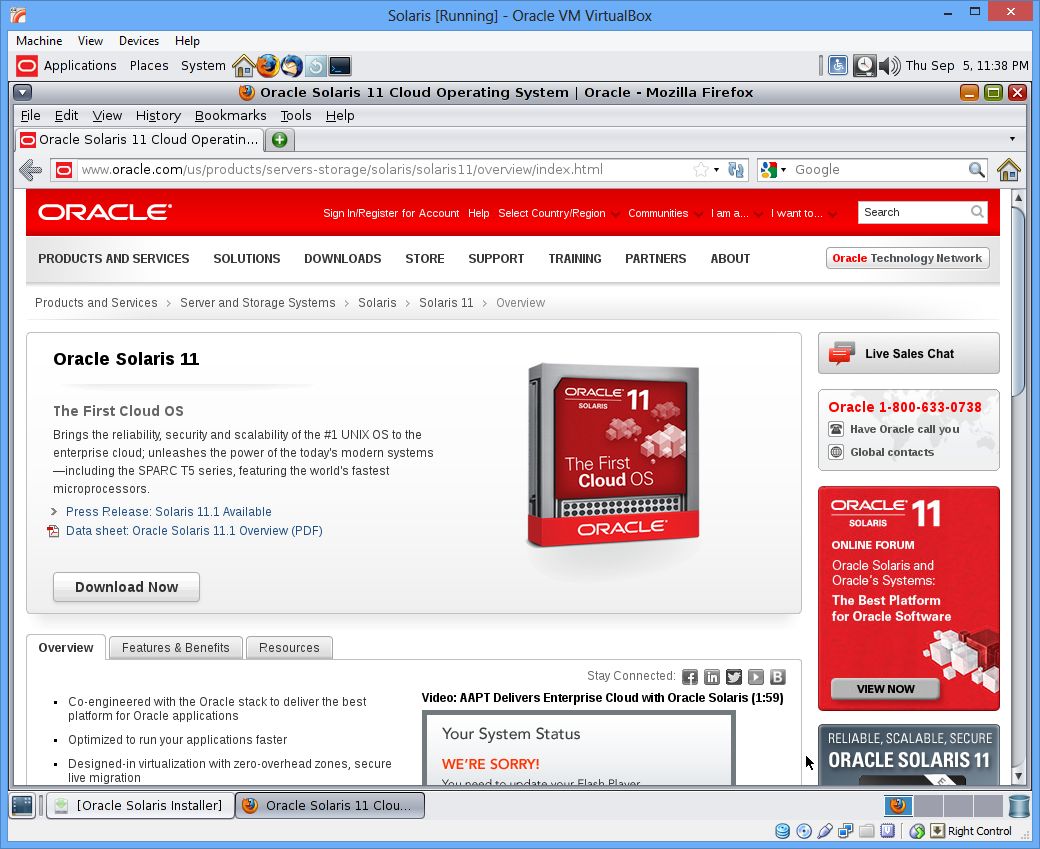Open the Firefox window menu arrow button

pos(23,92)
